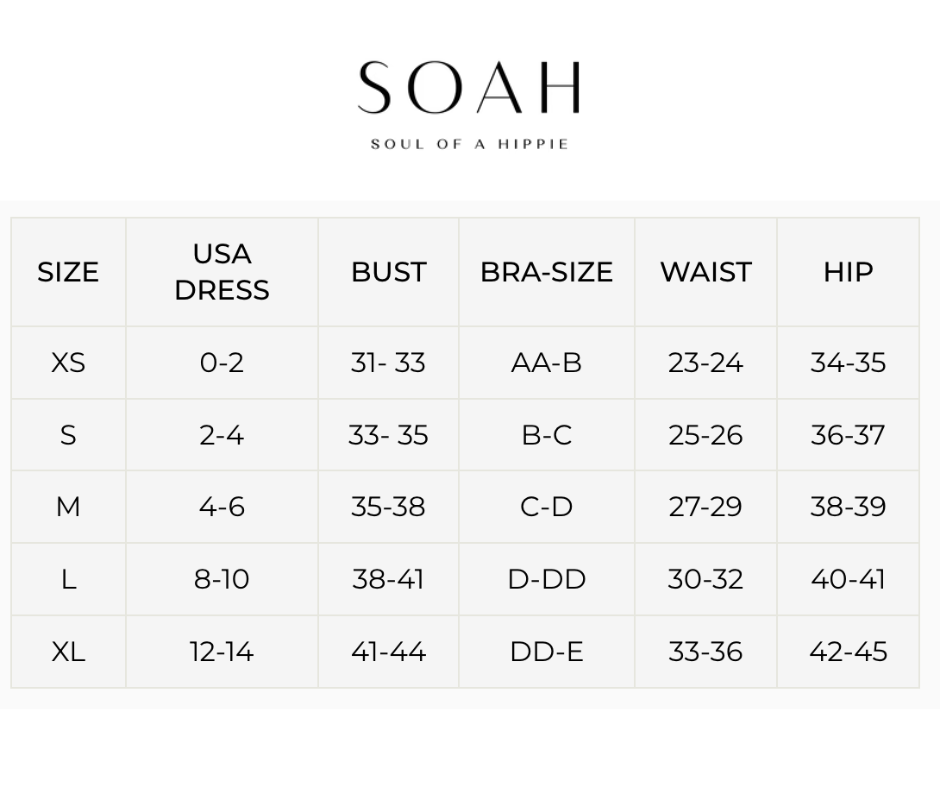Screen dimensions: 940x788
Task: Select the USA DRESS column header
Action: coord(222,272)
